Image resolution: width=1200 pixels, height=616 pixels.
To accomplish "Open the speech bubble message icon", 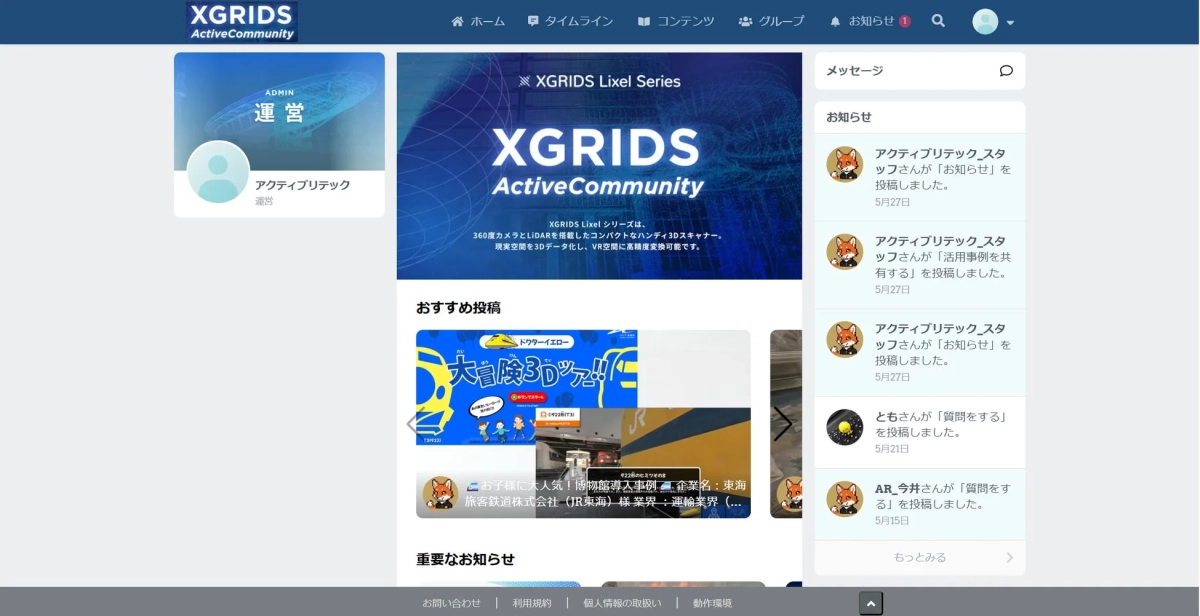I will [1006, 71].
